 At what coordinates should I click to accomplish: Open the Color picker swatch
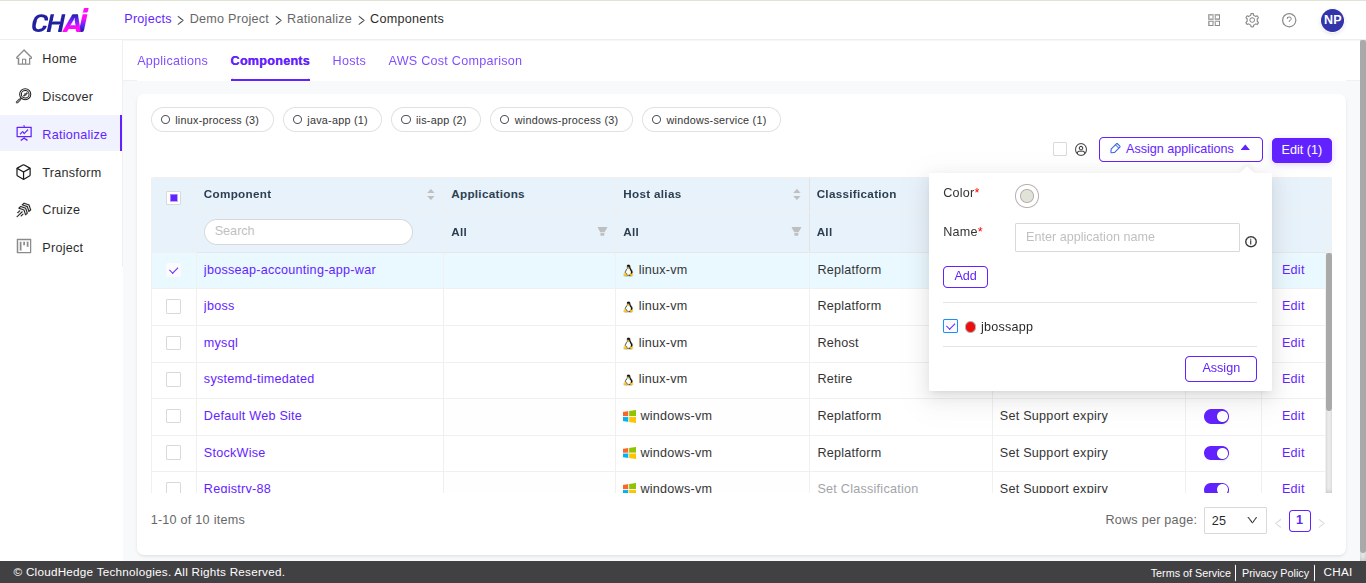pos(1026,196)
